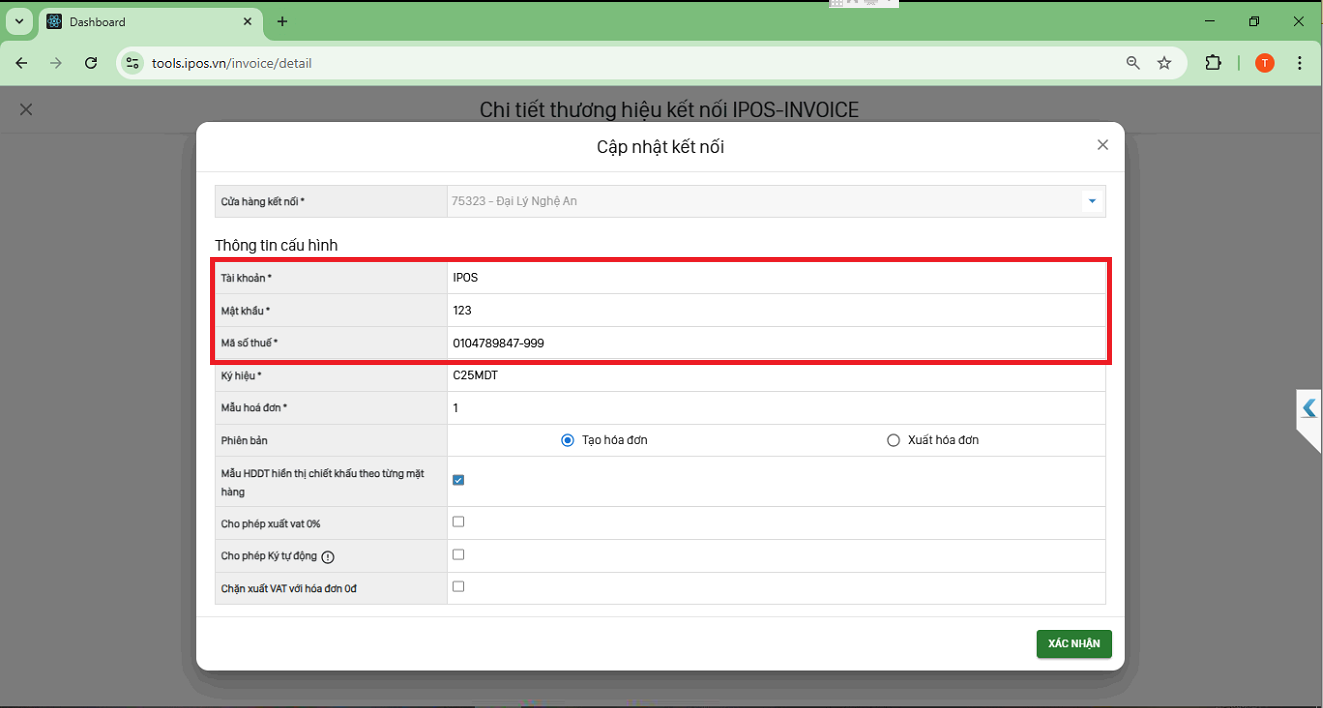The image size is (1323, 708).
Task: Enable Chặn xuất VAT với hóa đơn 0đ
Action: tap(458, 587)
